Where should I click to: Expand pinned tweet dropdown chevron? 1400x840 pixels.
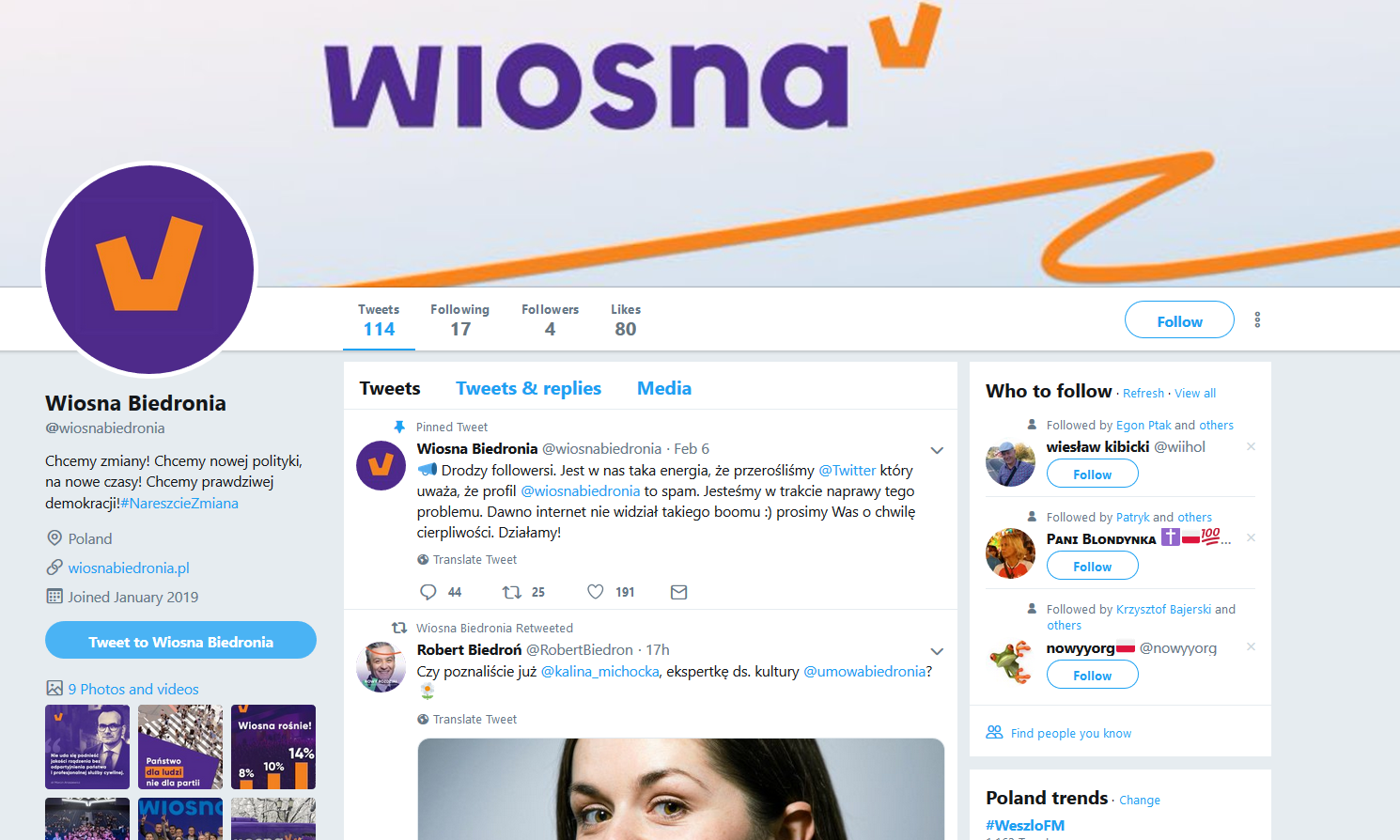(937, 450)
